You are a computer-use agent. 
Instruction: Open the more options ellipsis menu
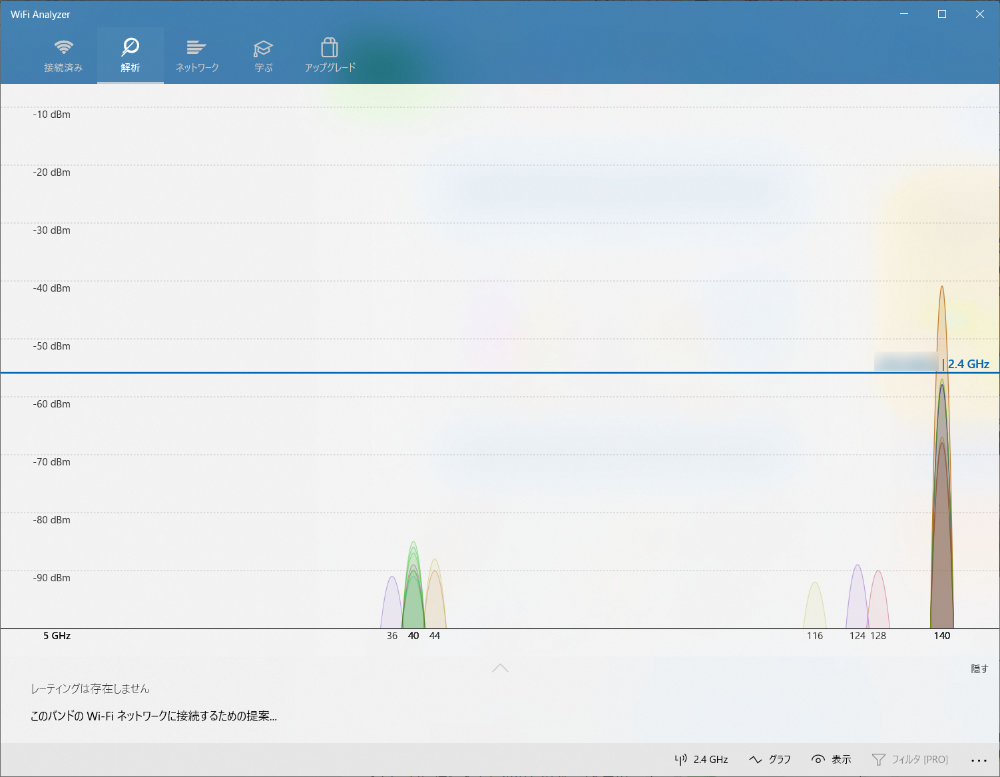tap(979, 760)
